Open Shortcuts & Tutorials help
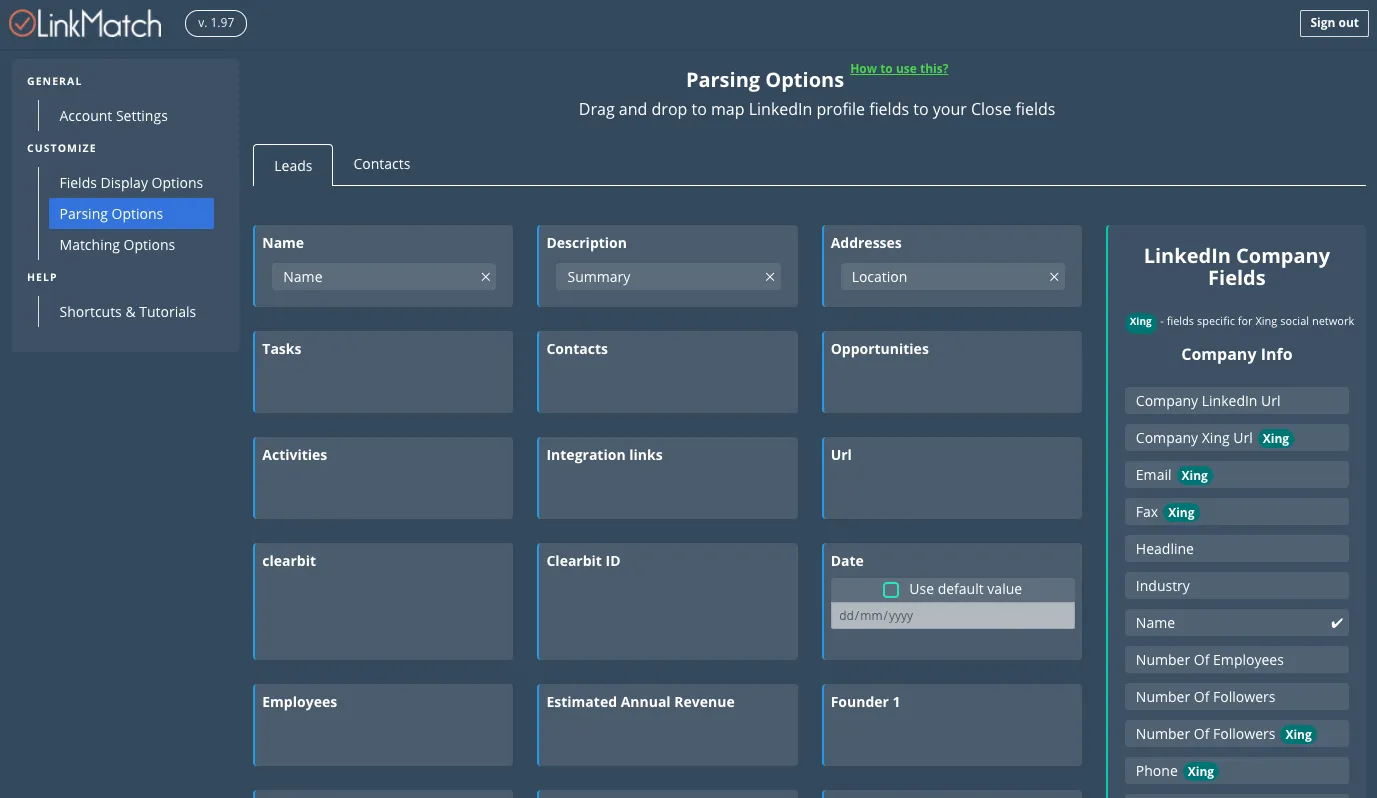 point(127,312)
